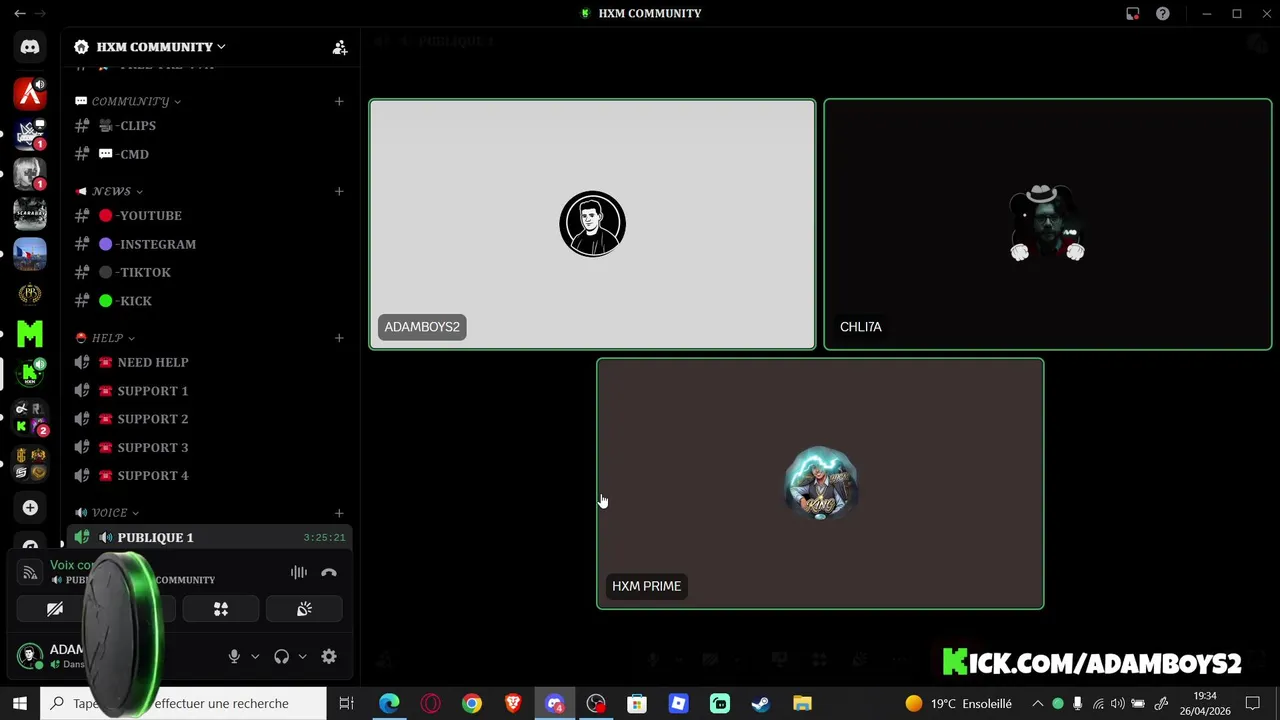Create channel in VOICE category
This screenshot has height=720, width=1280.
(339, 513)
